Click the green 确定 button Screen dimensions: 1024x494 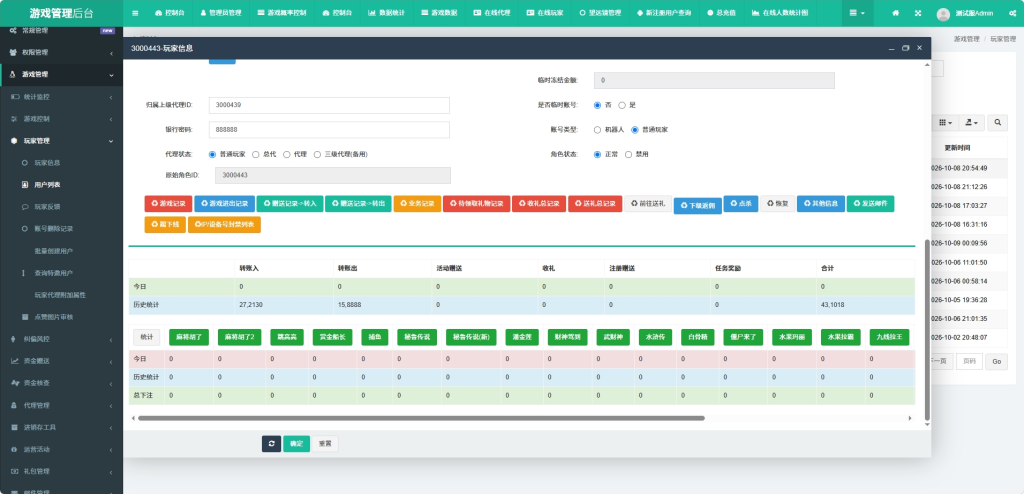click(296, 444)
